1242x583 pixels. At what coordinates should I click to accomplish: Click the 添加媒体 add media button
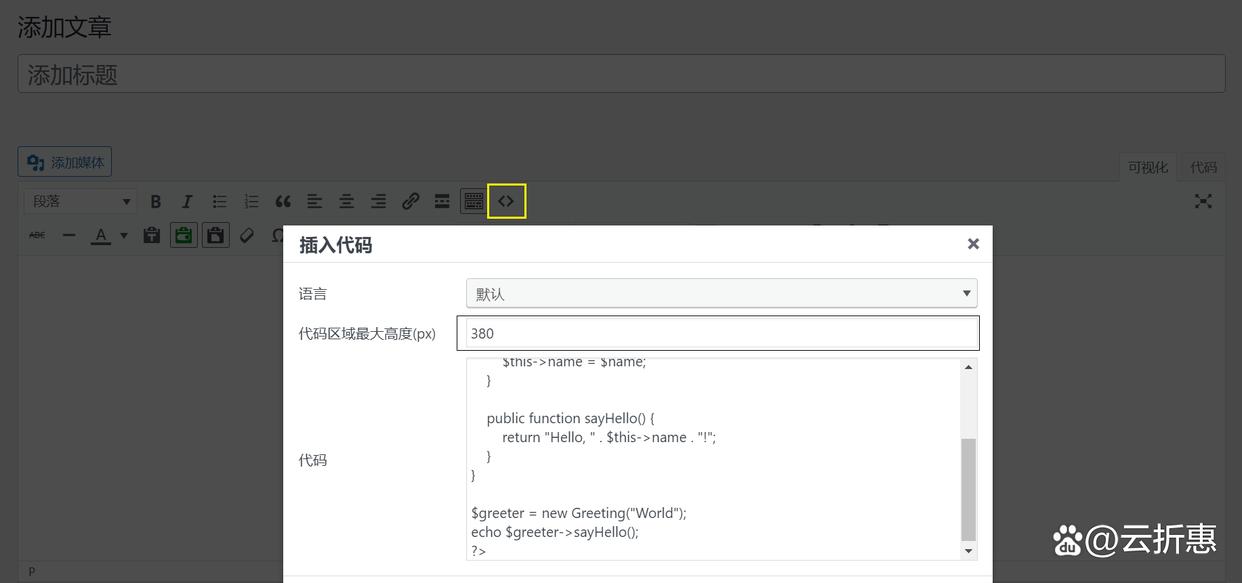coord(64,161)
